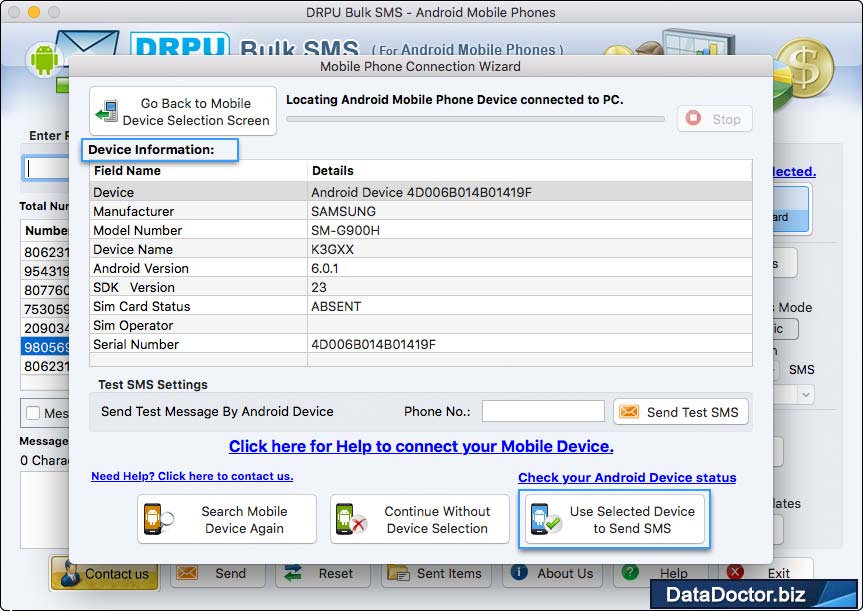Click the red-X phone icon on Continue Without Device Selection

click(x=351, y=519)
